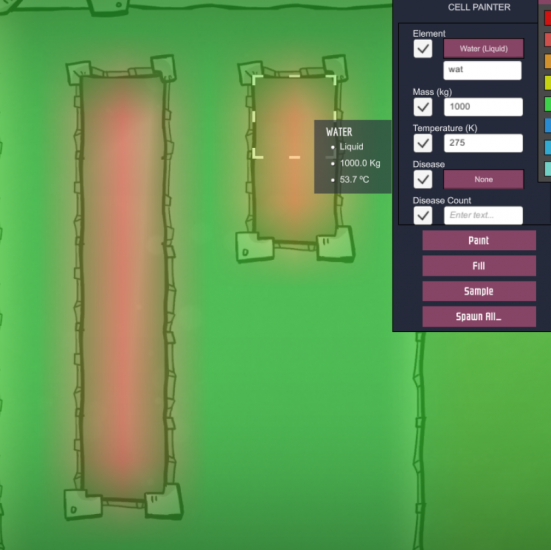551x550 pixels.
Task: Click the Mass field showing 1000
Action: [x=483, y=107]
